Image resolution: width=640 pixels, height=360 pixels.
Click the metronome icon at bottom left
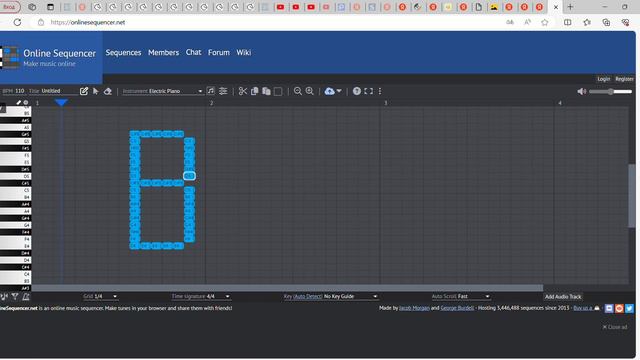coord(26,297)
